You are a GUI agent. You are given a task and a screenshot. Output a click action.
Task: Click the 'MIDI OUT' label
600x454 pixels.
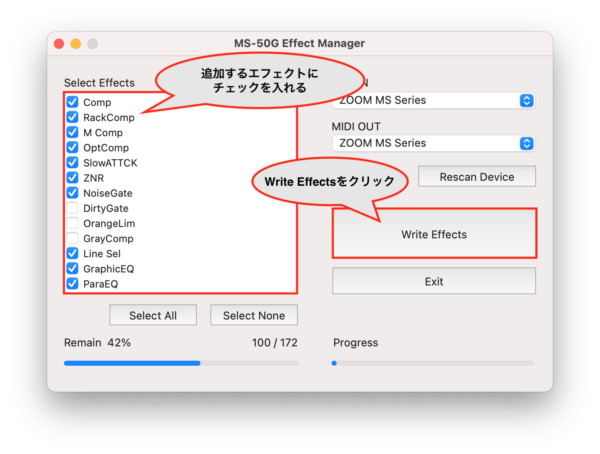click(356, 126)
